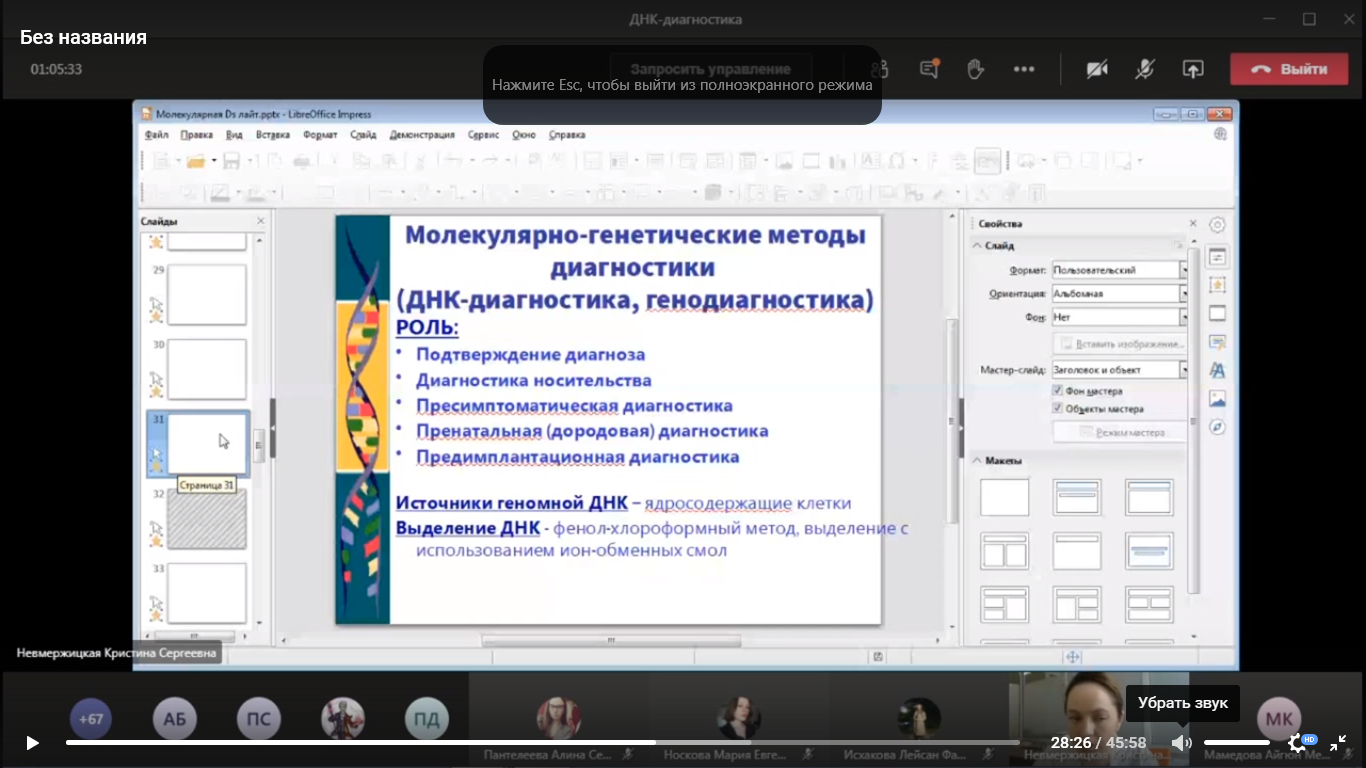The height and width of the screenshot is (768, 1366).
Task: Open Gallery deck in sidebar
Action: [x=1217, y=398]
